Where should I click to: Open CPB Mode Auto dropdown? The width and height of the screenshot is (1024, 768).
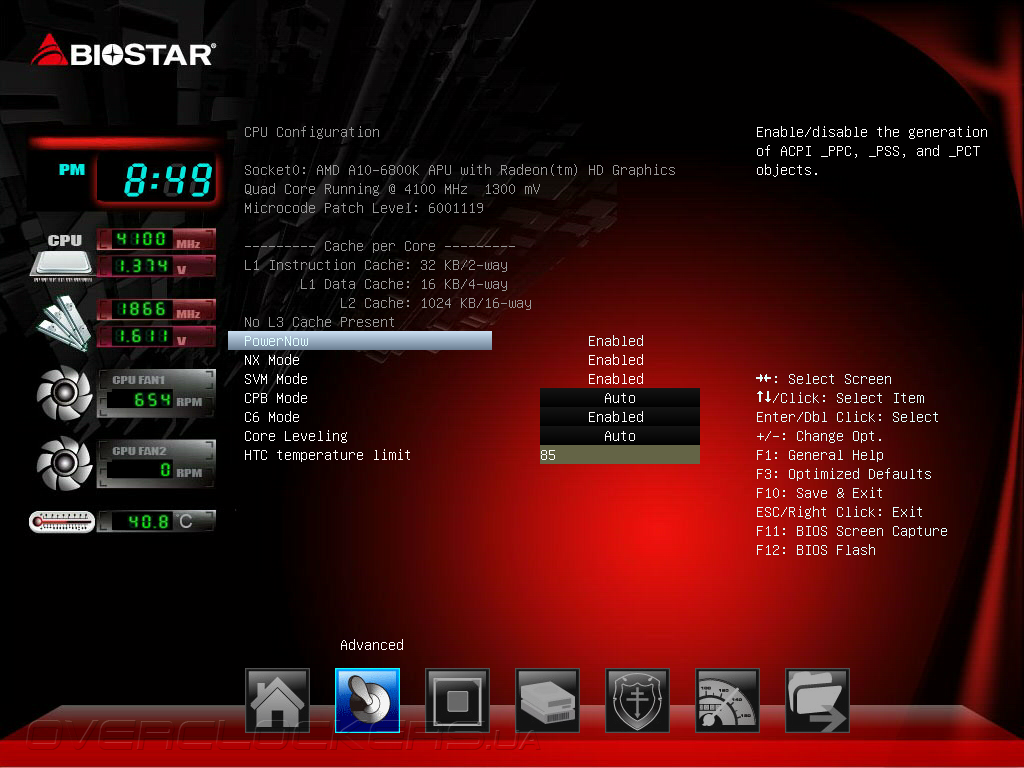pos(620,398)
